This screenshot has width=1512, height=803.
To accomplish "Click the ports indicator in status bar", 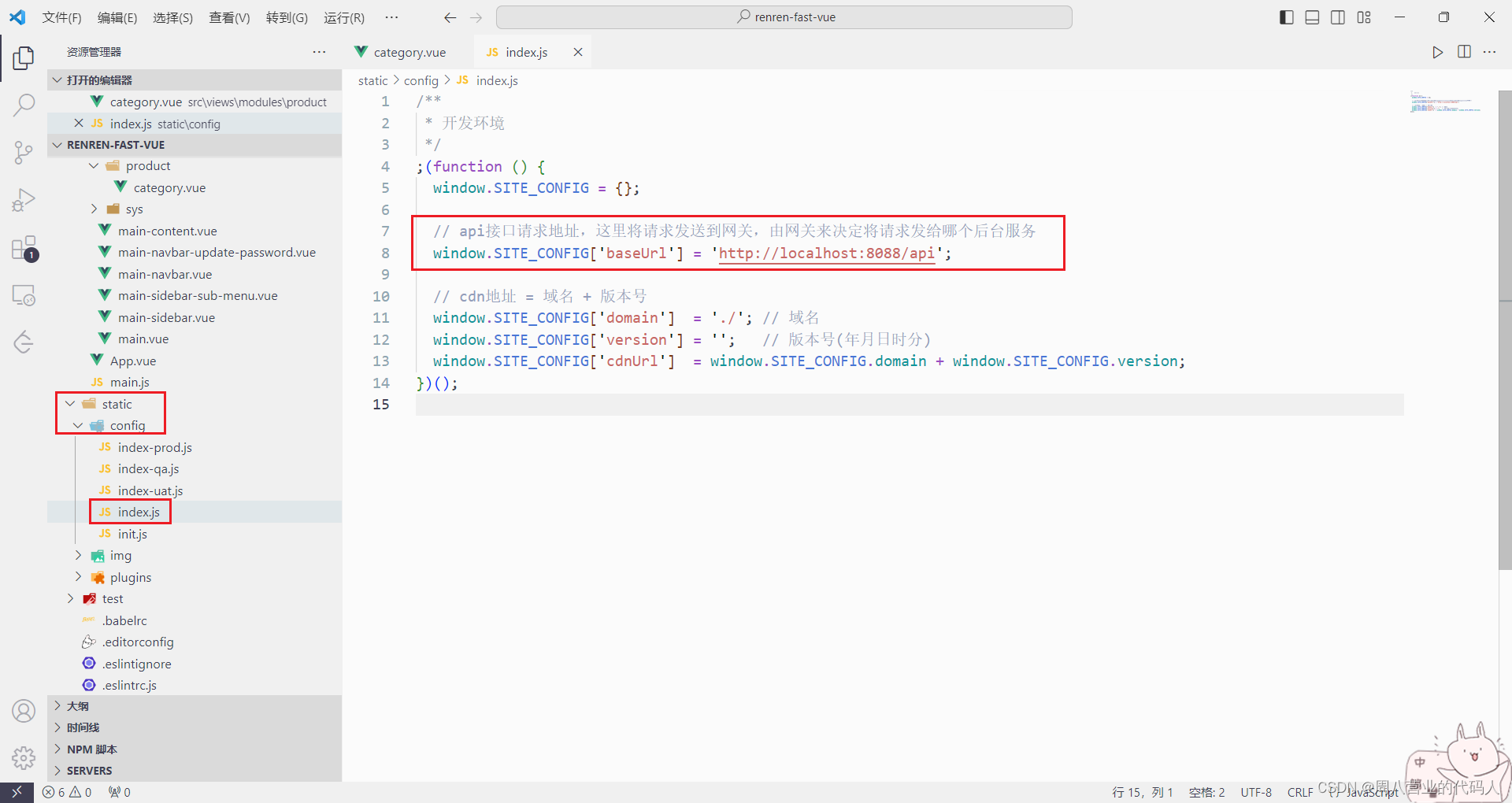I will tap(120, 792).
